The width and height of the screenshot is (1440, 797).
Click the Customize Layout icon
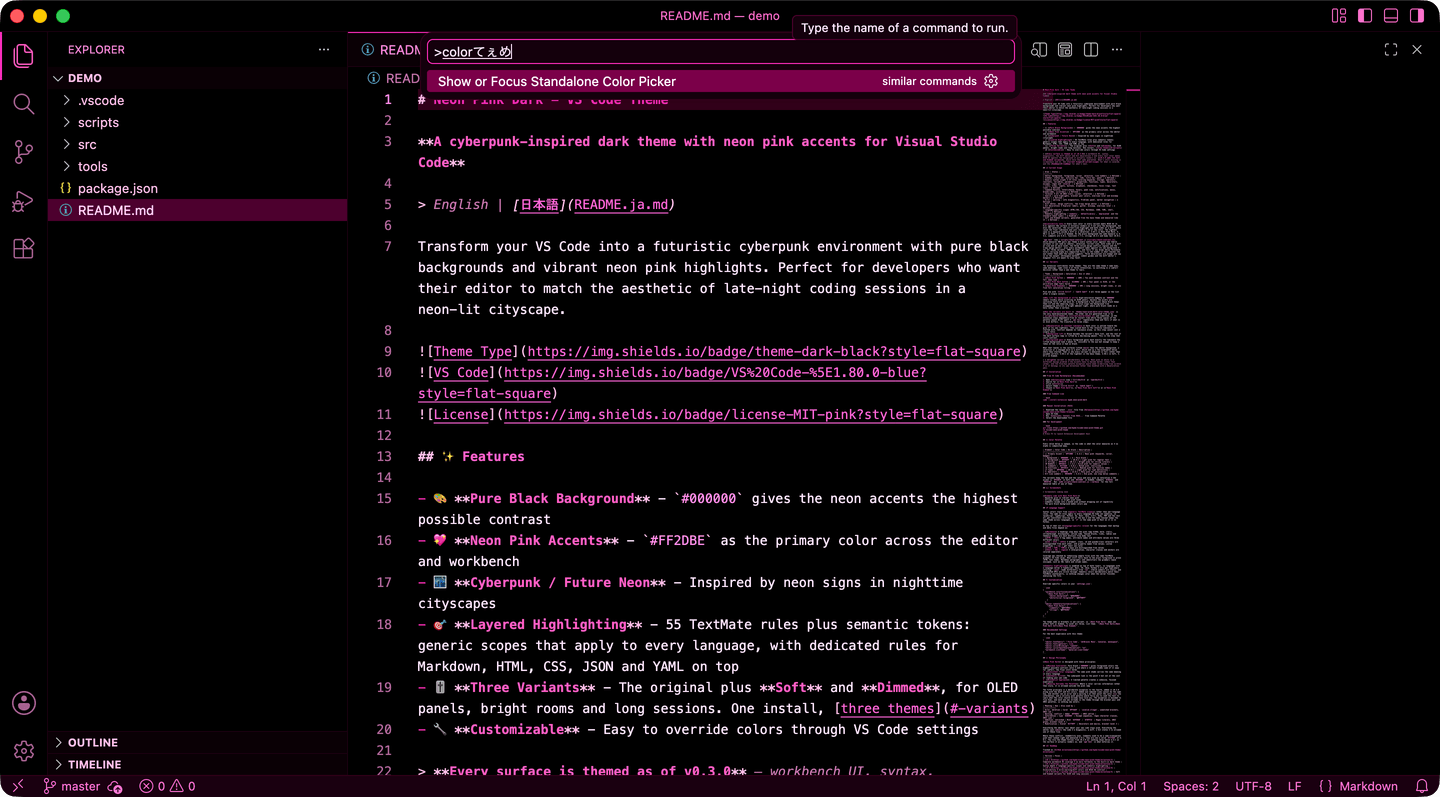click(x=1339, y=16)
